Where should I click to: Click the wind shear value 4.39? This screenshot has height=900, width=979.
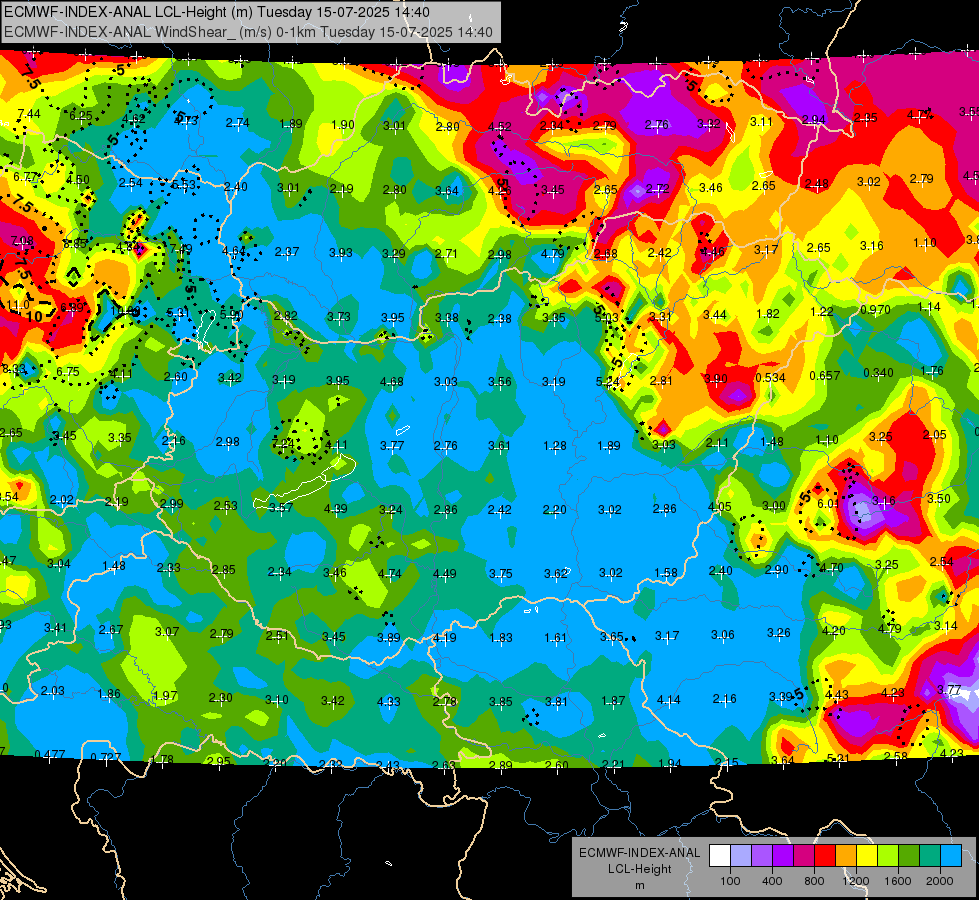pos(335,509)
